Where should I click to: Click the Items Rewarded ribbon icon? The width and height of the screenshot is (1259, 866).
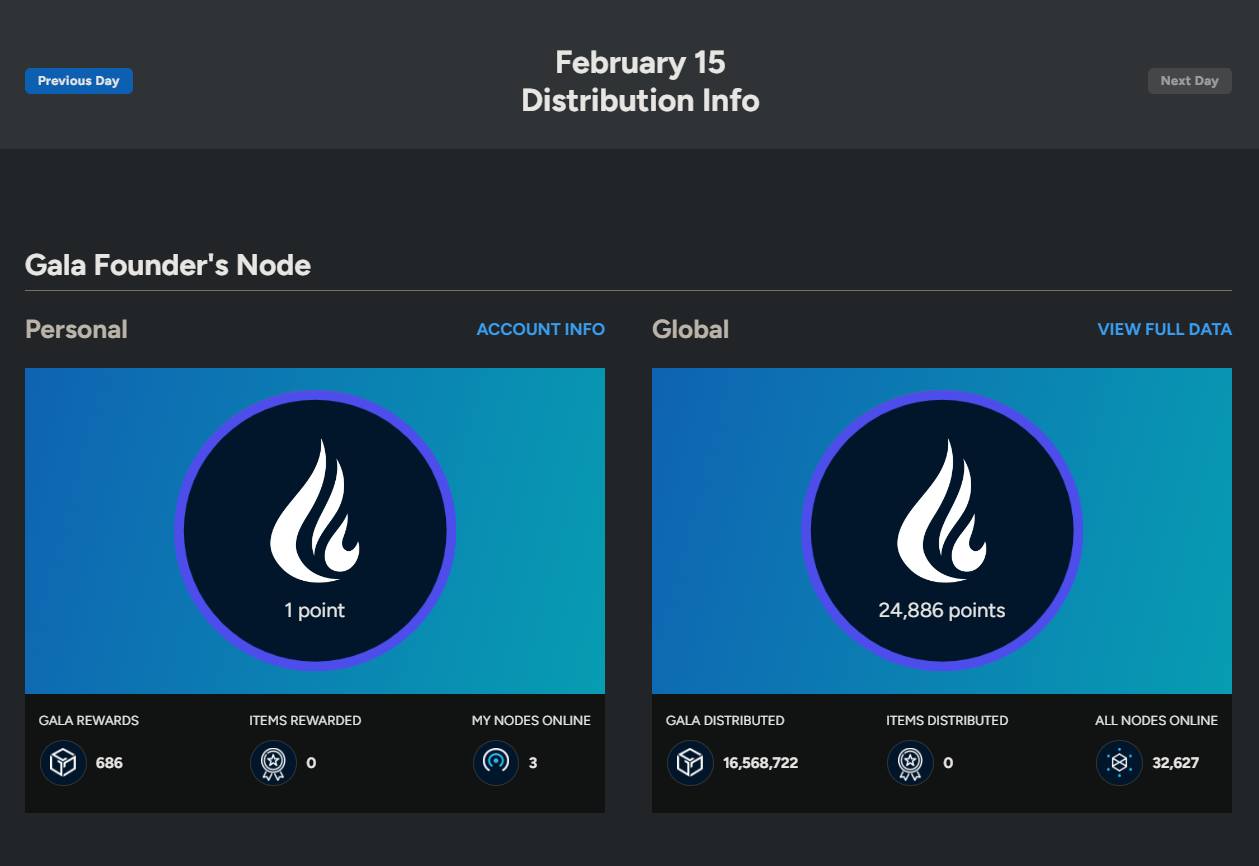[273, 763]
